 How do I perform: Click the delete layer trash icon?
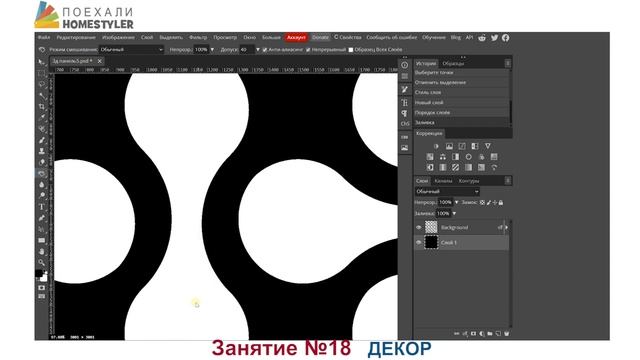[506, 333]
